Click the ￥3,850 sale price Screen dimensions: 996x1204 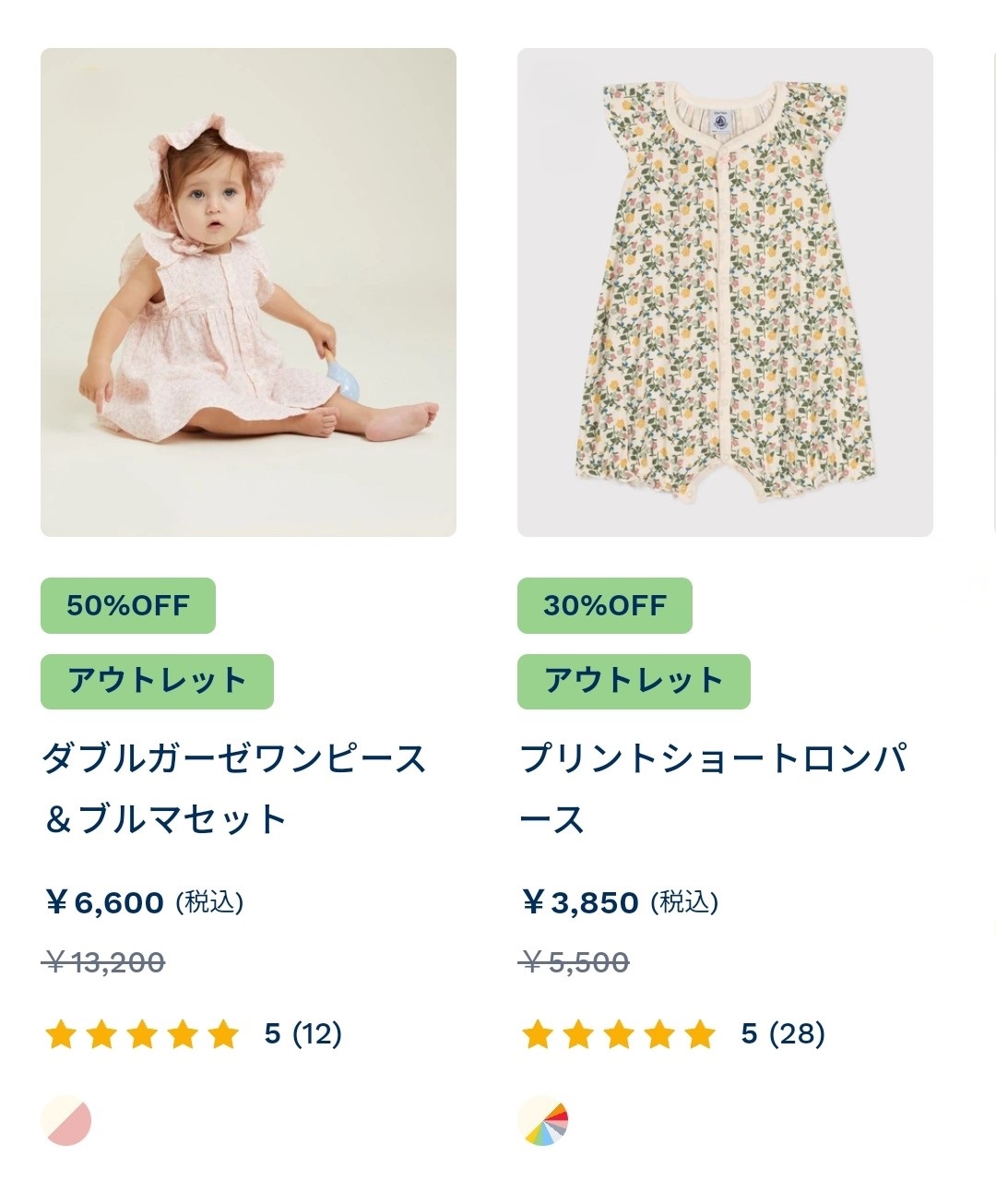(x=580, y=902)
